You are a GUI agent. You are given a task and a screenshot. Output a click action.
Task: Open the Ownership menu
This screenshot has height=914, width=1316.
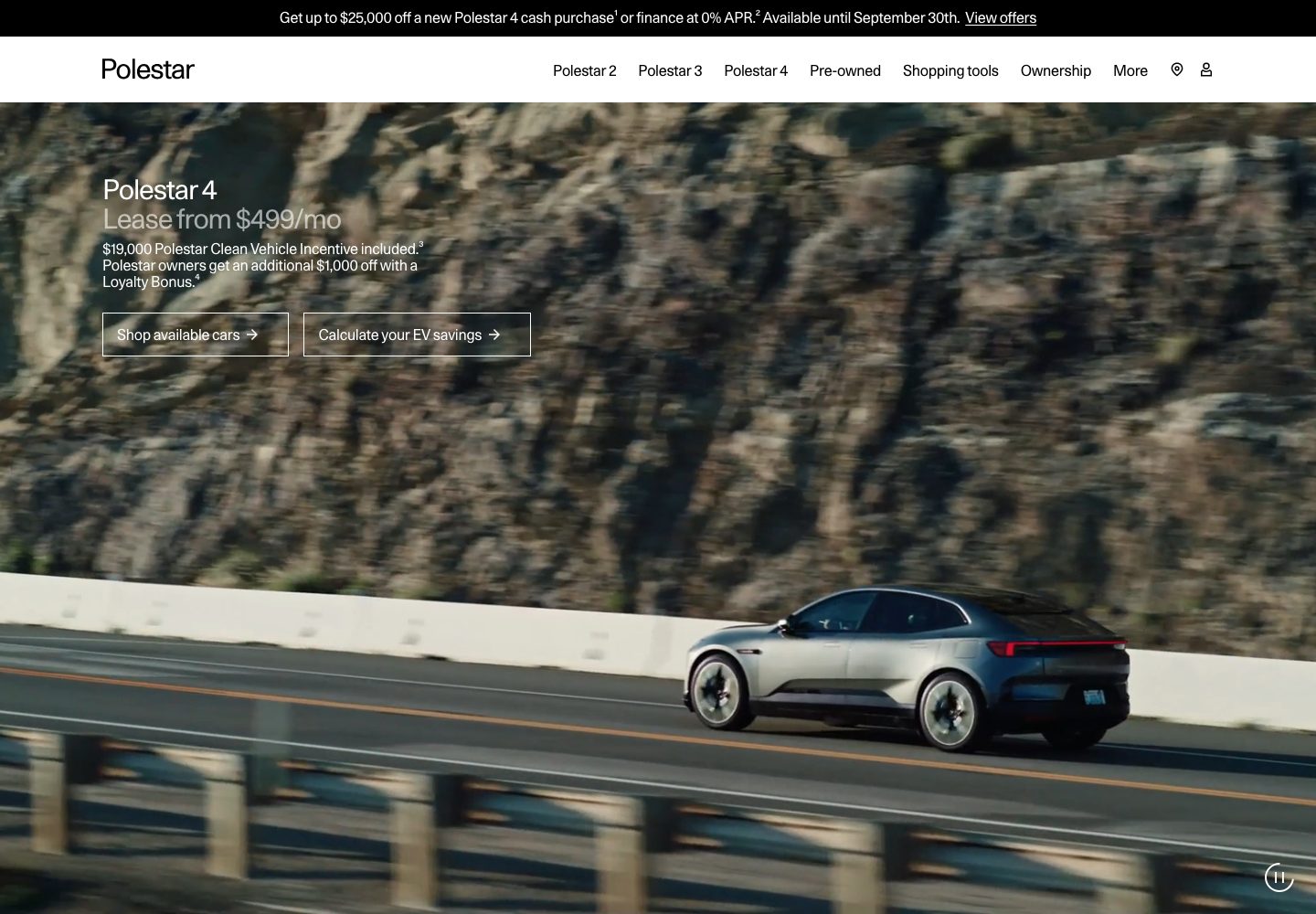click(x=1056, y=70)
